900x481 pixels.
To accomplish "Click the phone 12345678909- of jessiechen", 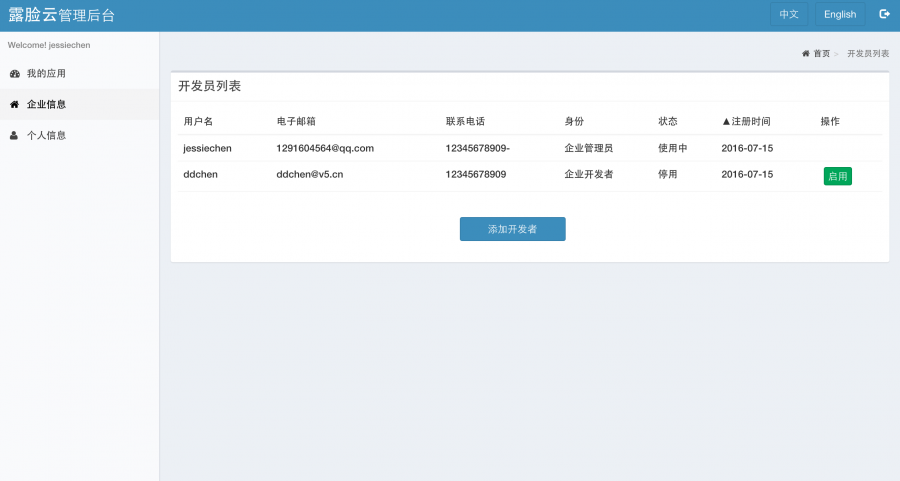I will click(478, 148).
